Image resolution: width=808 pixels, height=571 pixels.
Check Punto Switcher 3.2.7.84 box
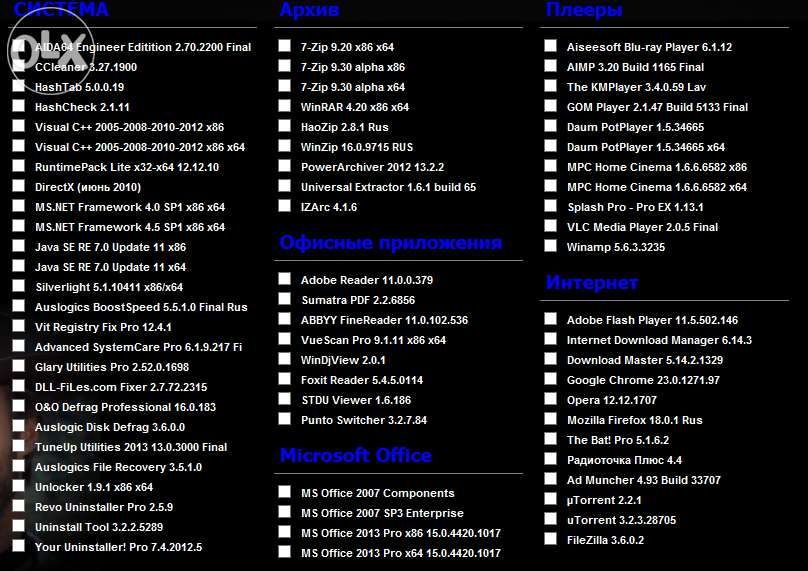[x=284, y=419]
